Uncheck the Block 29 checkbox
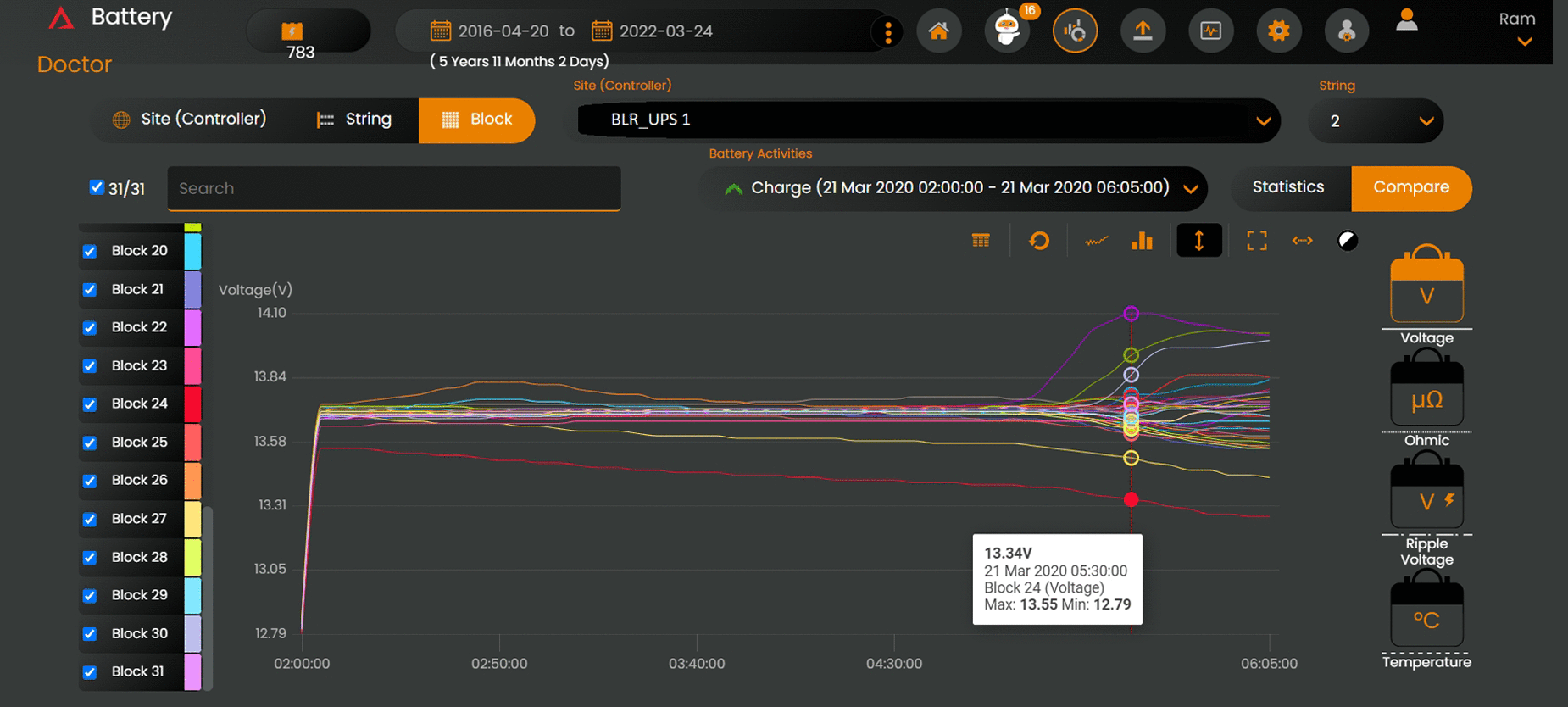This screenshot has width=1568, height=707. click(x=90, y=596)
